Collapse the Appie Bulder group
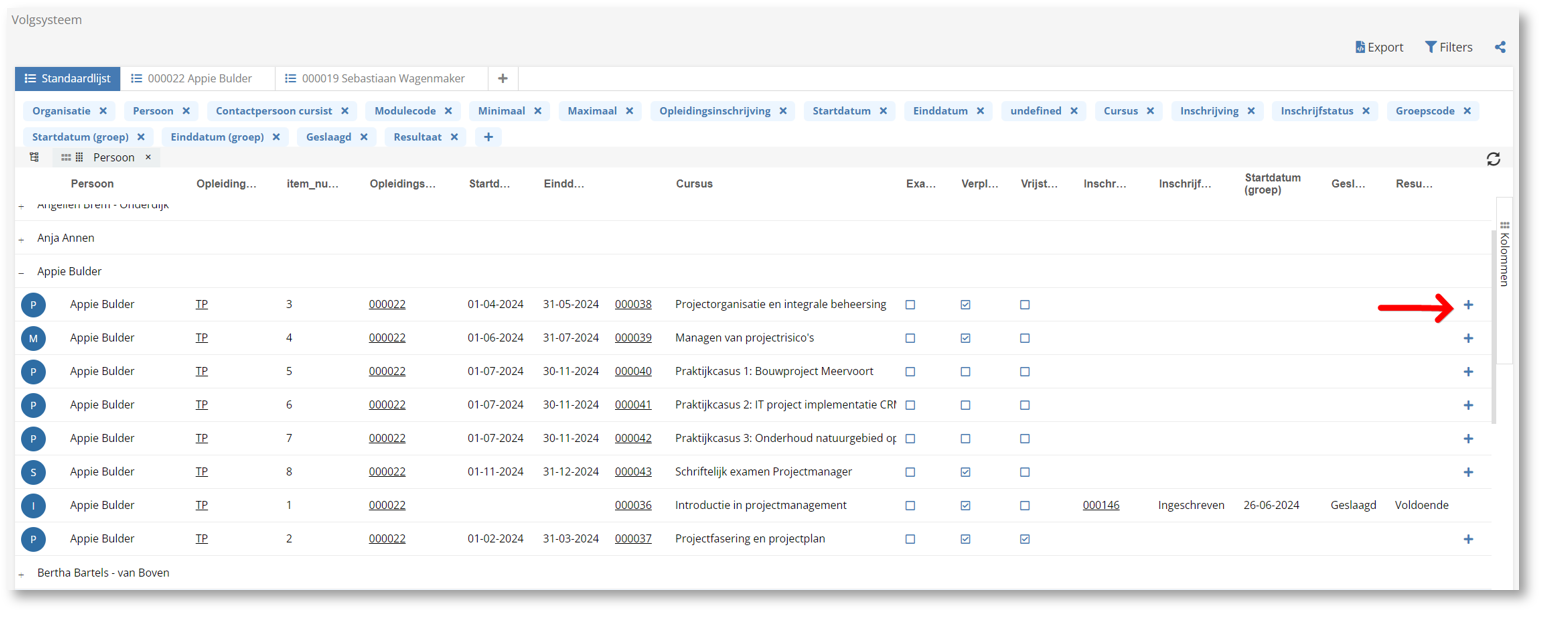 tap(21, 271)
